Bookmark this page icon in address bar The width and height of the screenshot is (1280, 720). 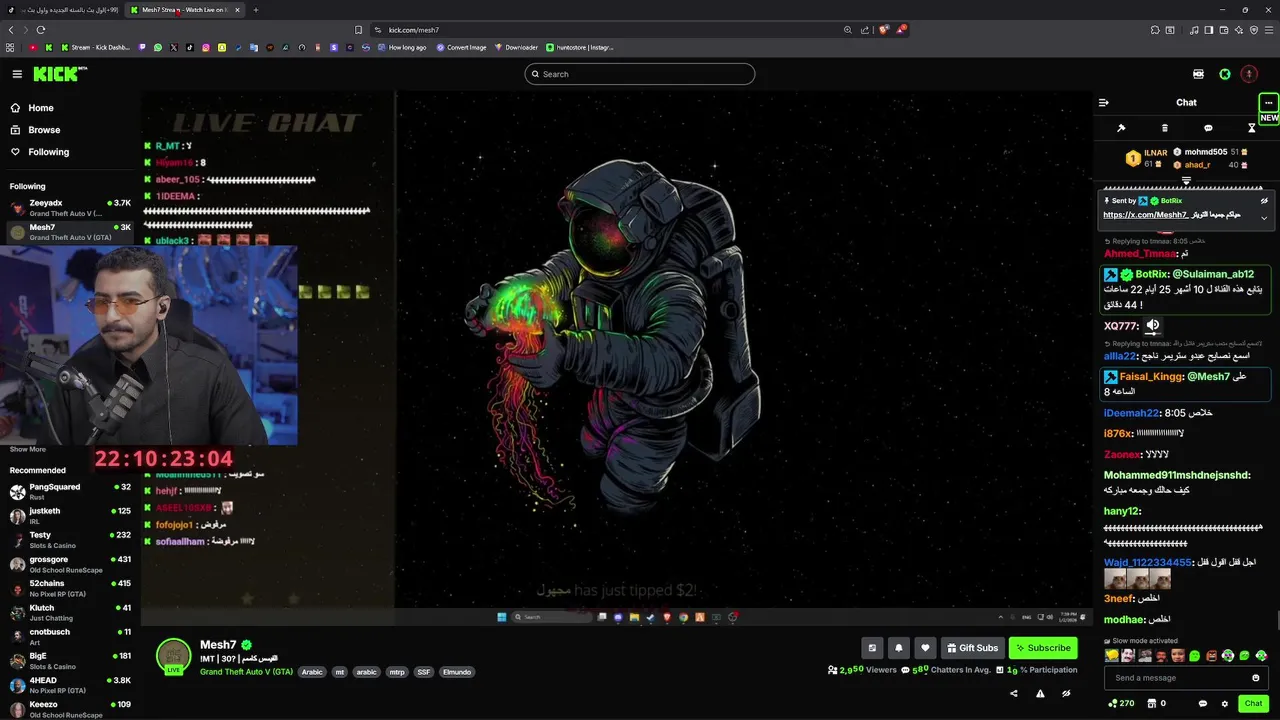click(358, 30)
